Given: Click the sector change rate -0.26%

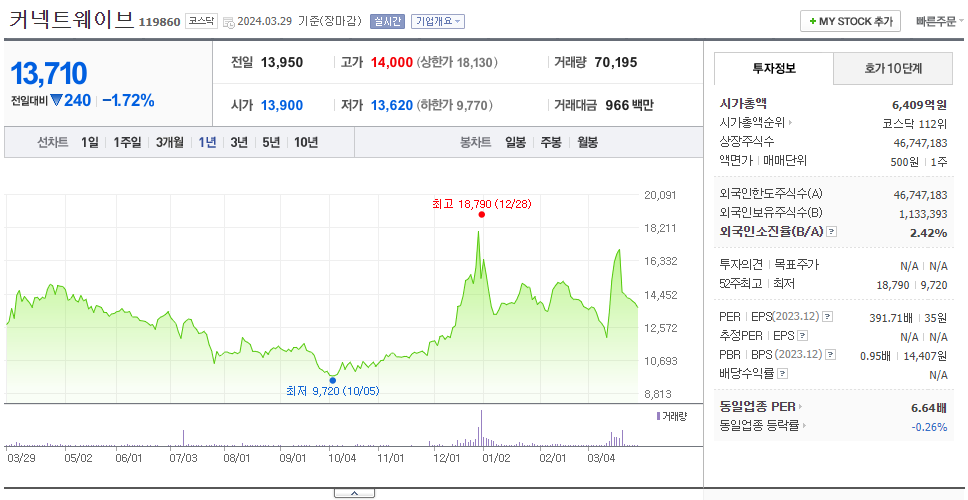Looking at the screenshot, I should pyautogui.click(x=929, y=427).
